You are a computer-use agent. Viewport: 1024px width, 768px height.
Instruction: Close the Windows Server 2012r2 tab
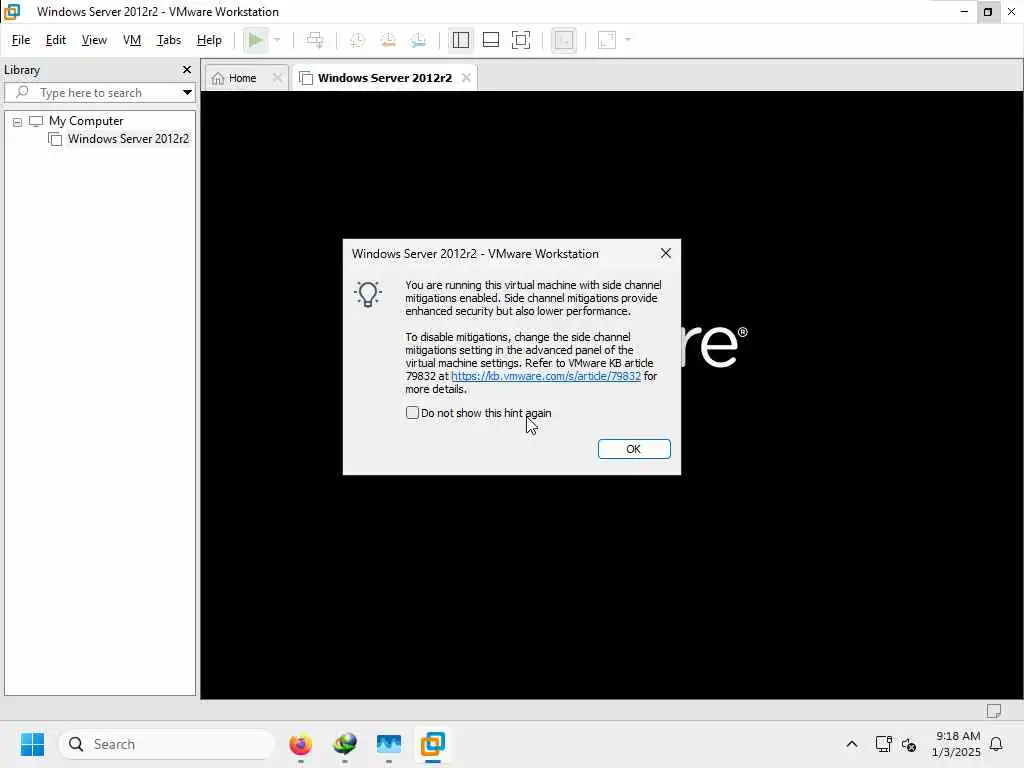[x=466, y=78]
